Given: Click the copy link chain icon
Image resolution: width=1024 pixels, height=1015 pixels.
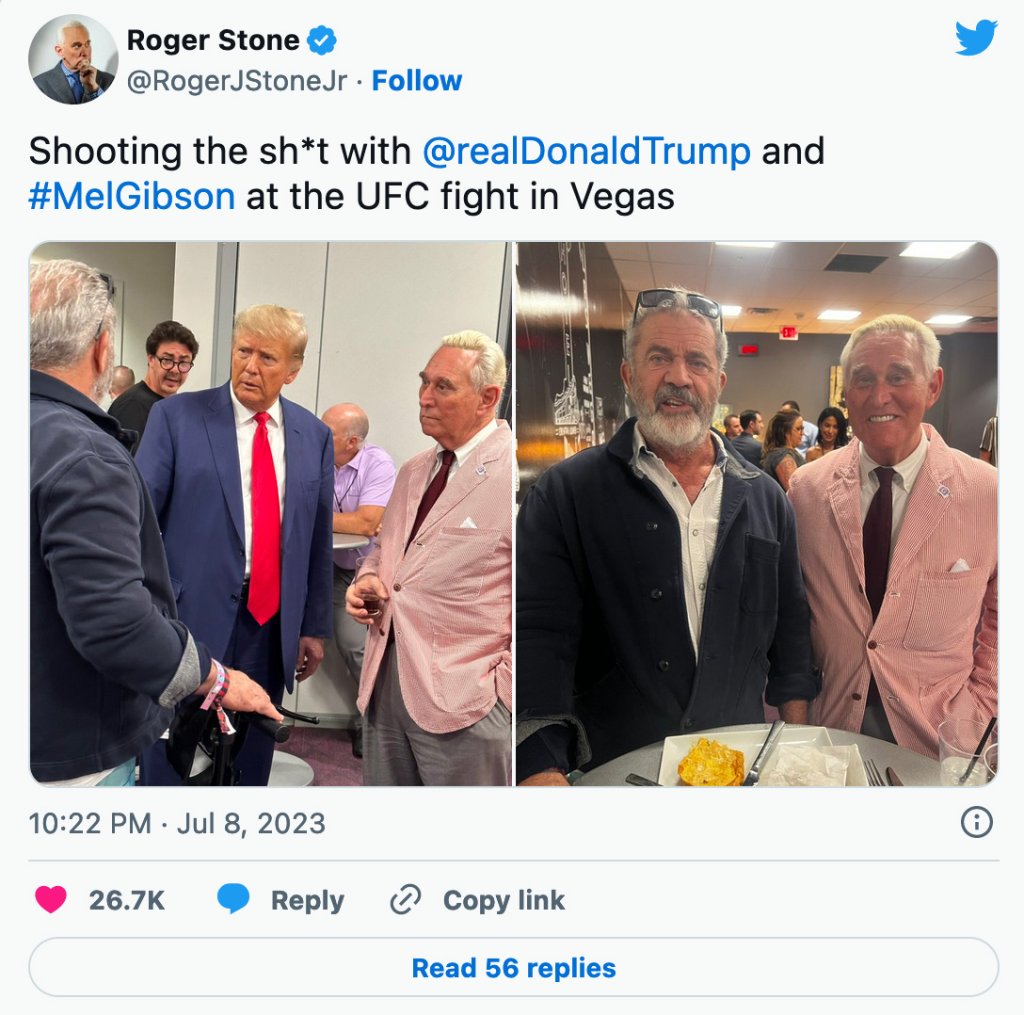Looking at the screenshot, I should 405,899.
